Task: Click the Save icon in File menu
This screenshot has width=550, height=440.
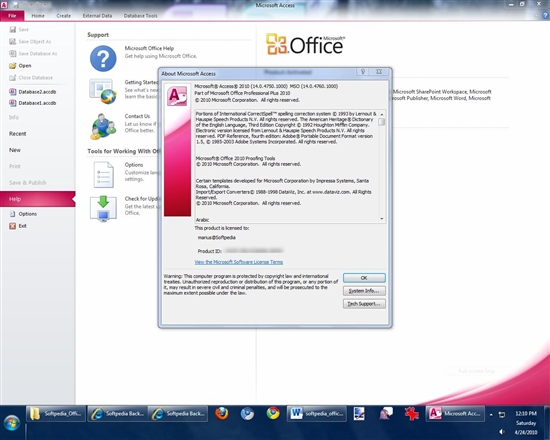Action: (13, 29)
